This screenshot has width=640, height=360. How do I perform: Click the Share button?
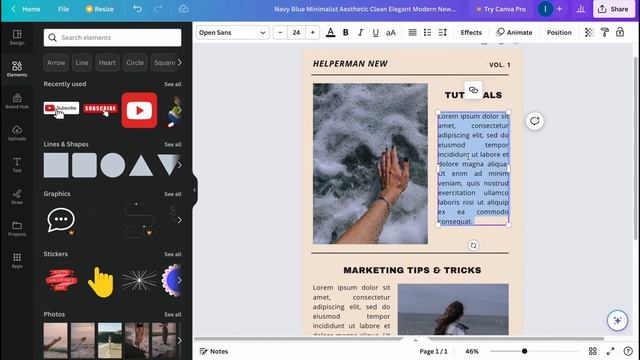[613, 9]
